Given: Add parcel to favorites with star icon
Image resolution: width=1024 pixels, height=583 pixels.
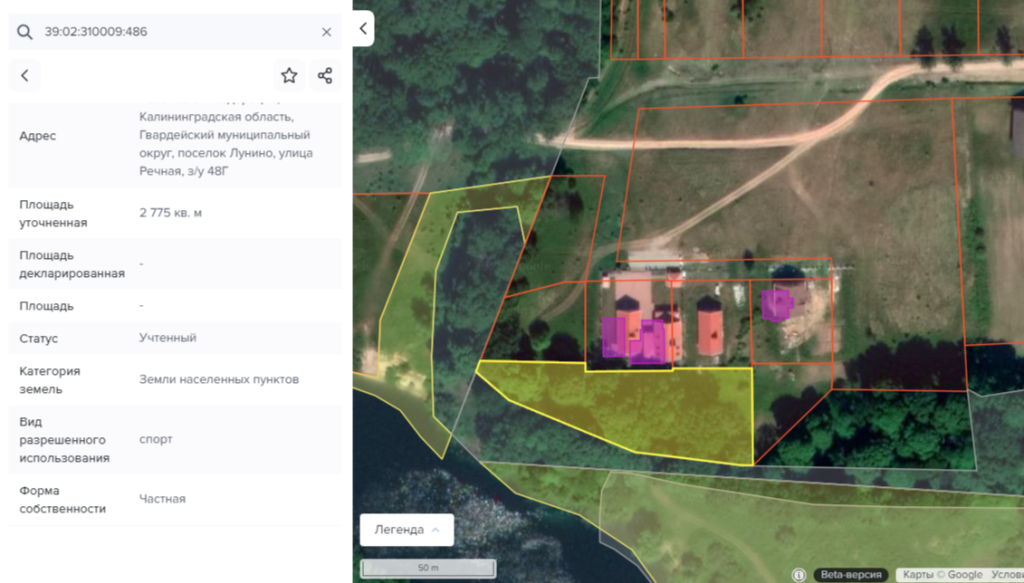Looking at the screenshot, I should tap(289, 76).
